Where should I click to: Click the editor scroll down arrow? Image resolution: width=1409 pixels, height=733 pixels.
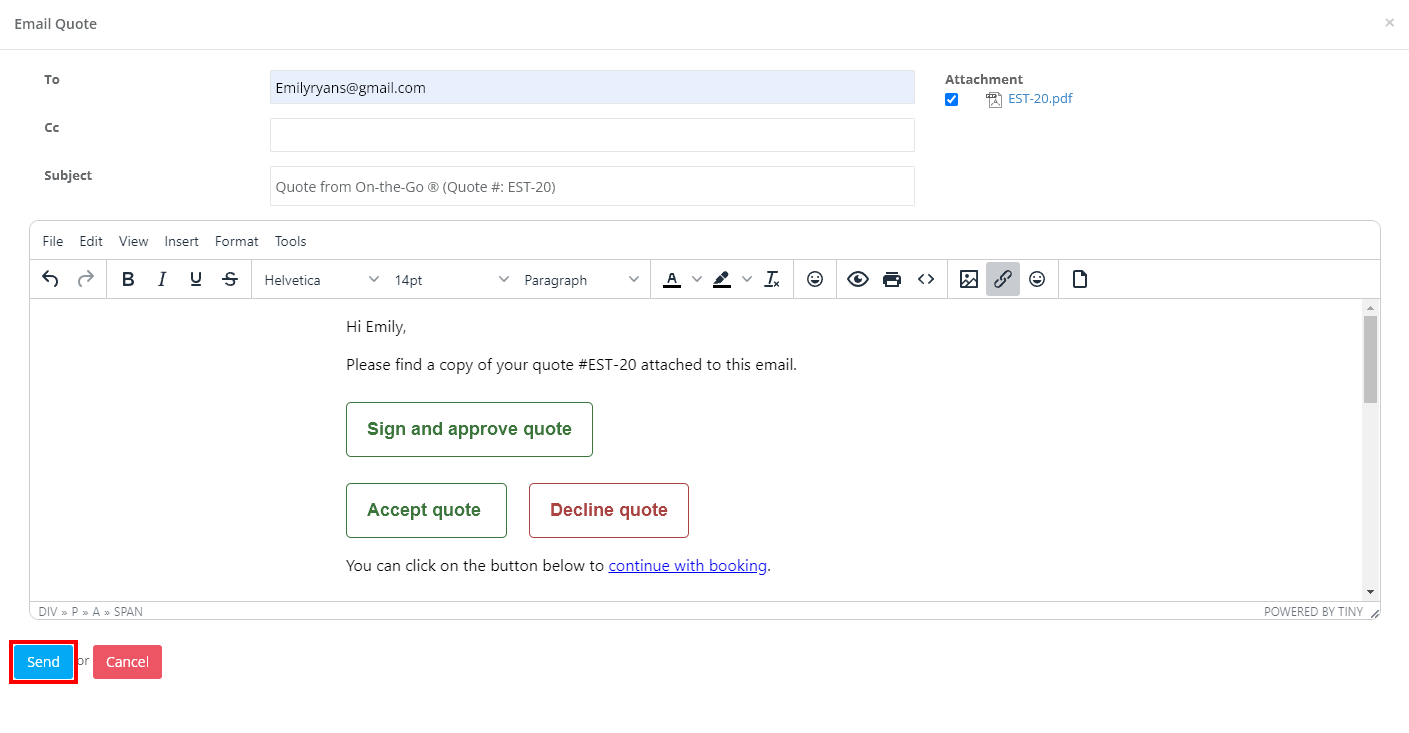1370,592
